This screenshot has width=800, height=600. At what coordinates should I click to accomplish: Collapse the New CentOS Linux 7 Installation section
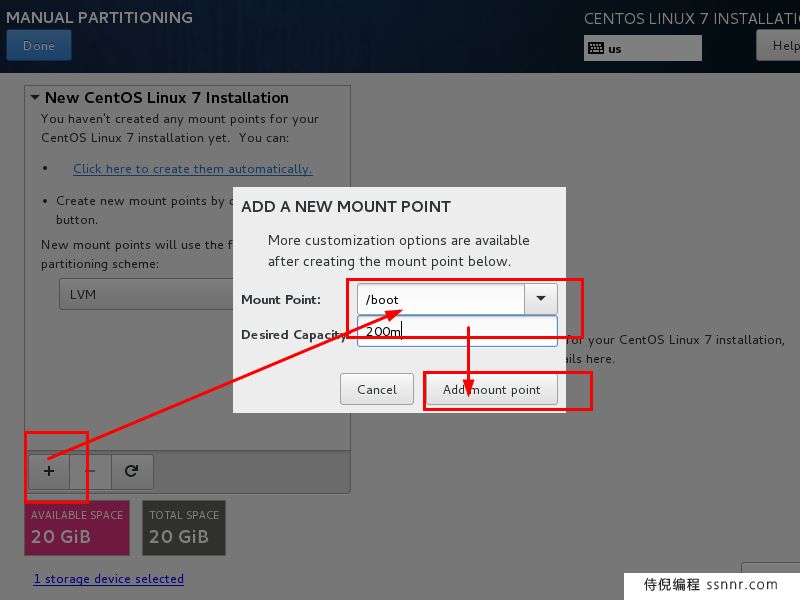[35, 97]
